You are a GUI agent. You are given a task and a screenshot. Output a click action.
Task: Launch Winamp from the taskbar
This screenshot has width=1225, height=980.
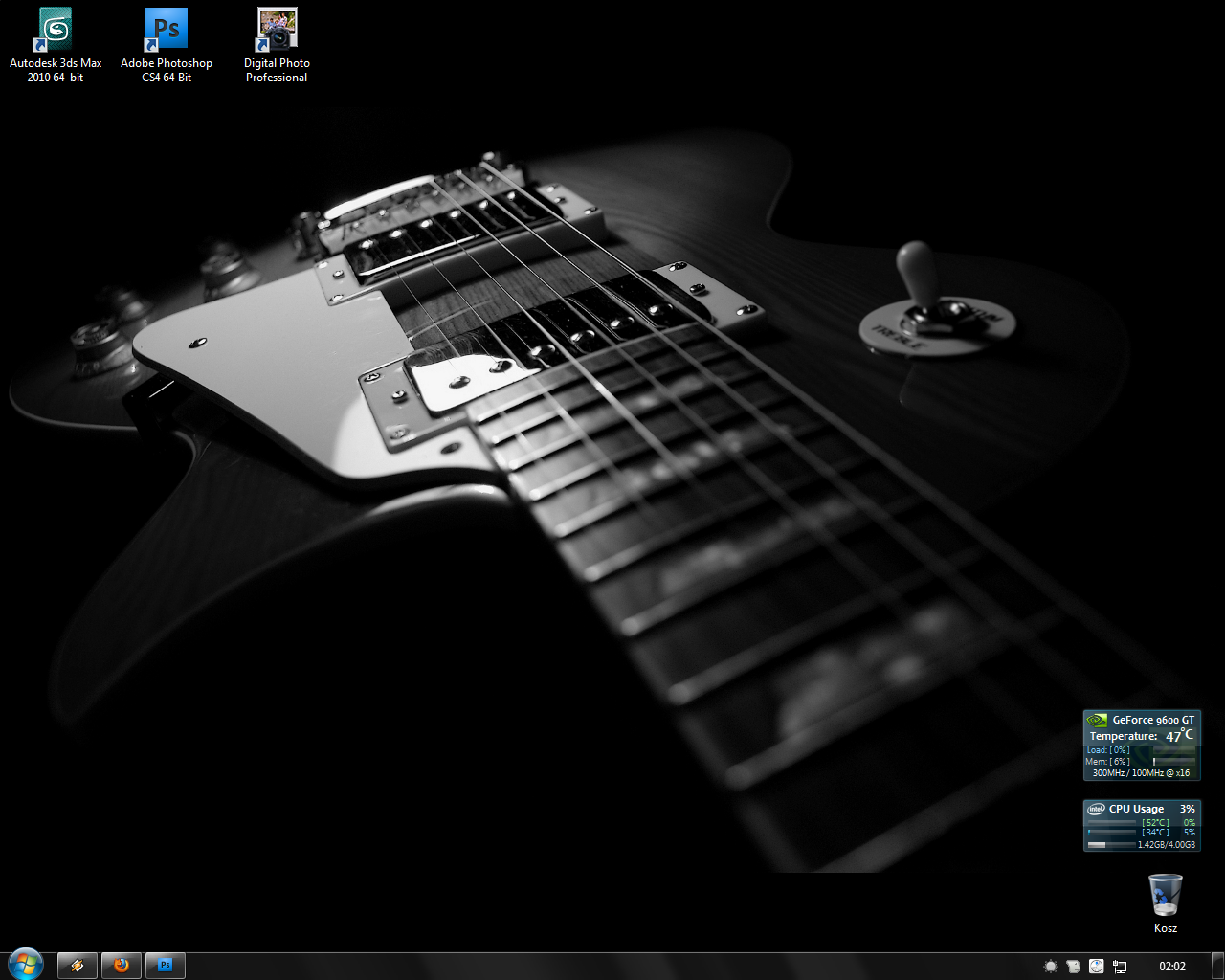point(78,966)
